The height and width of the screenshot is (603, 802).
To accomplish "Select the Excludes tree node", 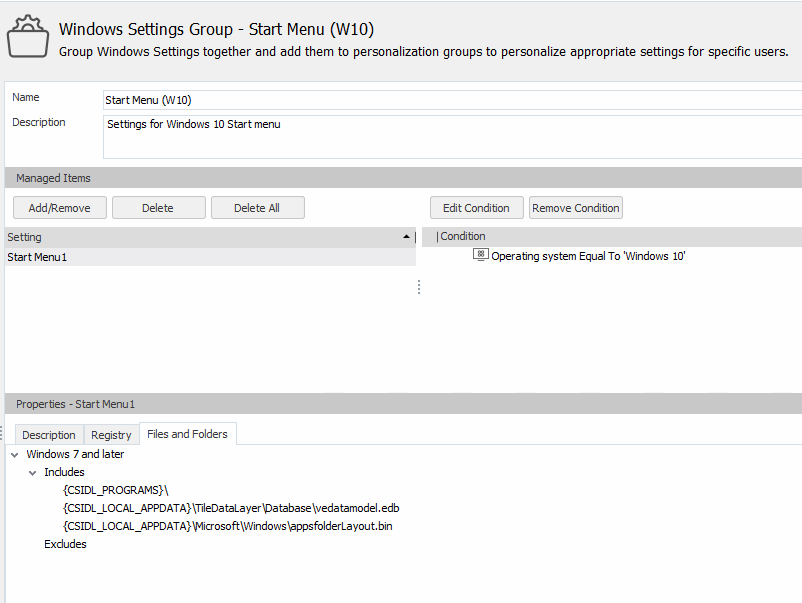I will coord(65,544).
